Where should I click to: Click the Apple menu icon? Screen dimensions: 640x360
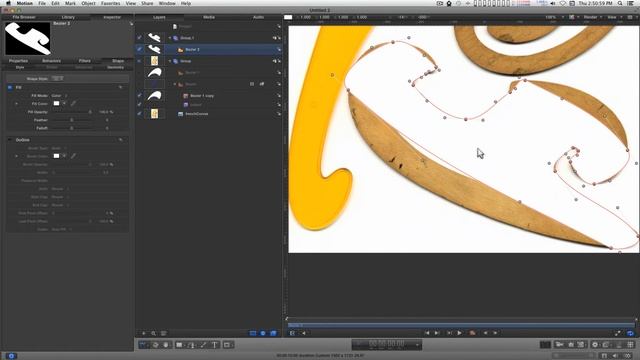coord(8,3)
